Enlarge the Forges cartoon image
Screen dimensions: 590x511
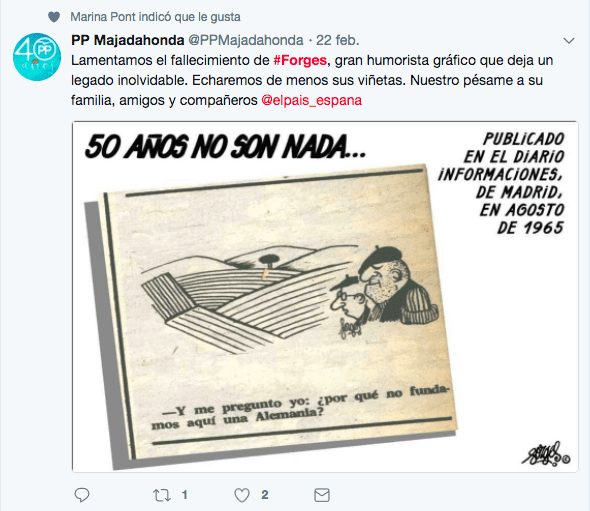[325, 297]
